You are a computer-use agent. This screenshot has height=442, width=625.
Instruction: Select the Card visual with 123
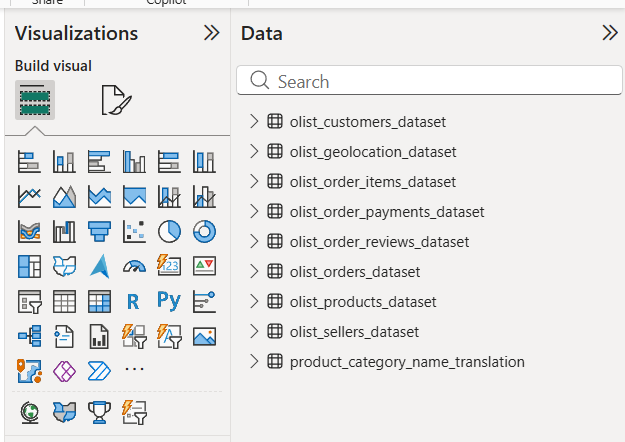(x=169, y=266)
